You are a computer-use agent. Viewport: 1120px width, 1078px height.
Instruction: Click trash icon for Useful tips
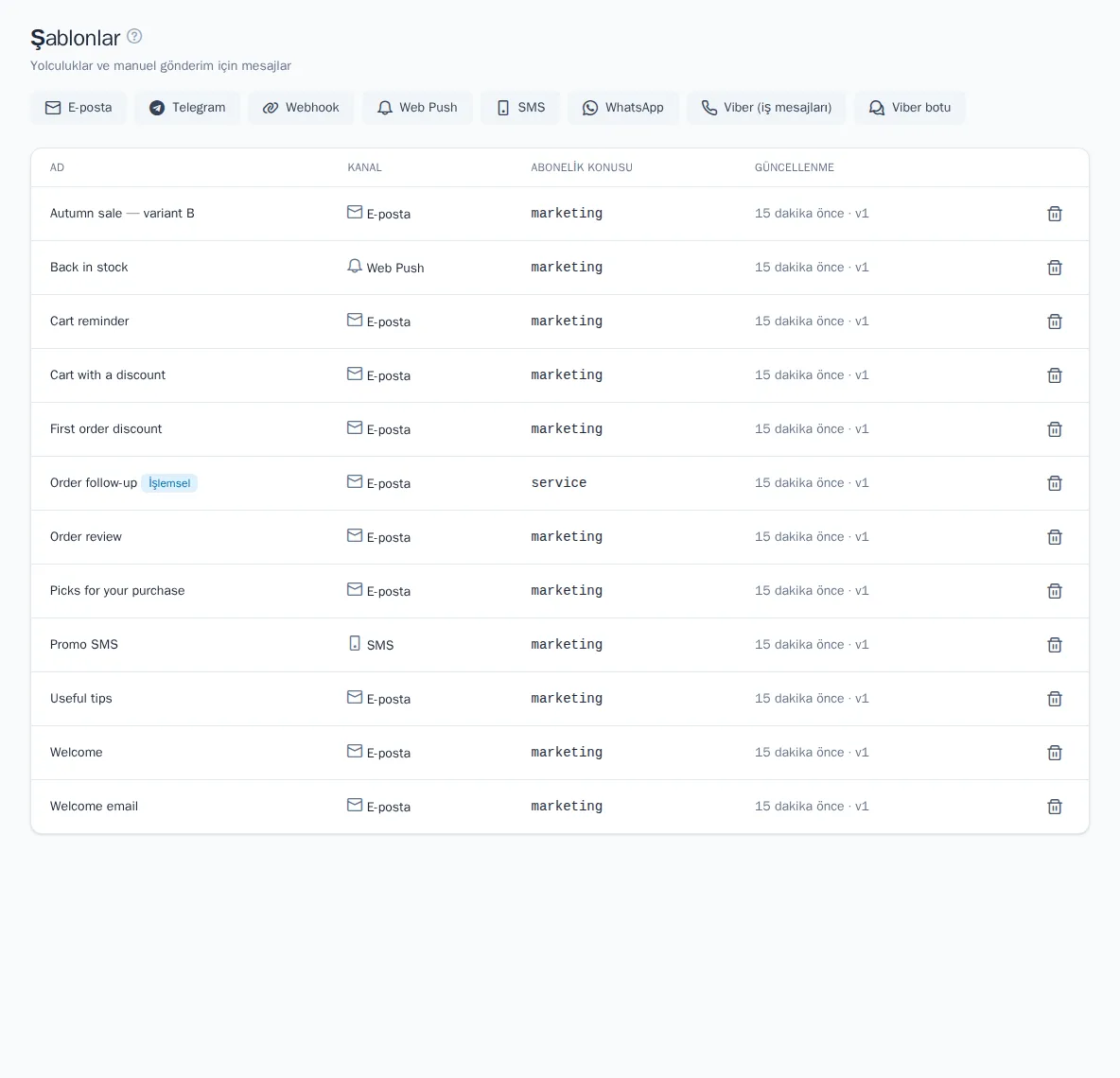(x=1055, y=699)
